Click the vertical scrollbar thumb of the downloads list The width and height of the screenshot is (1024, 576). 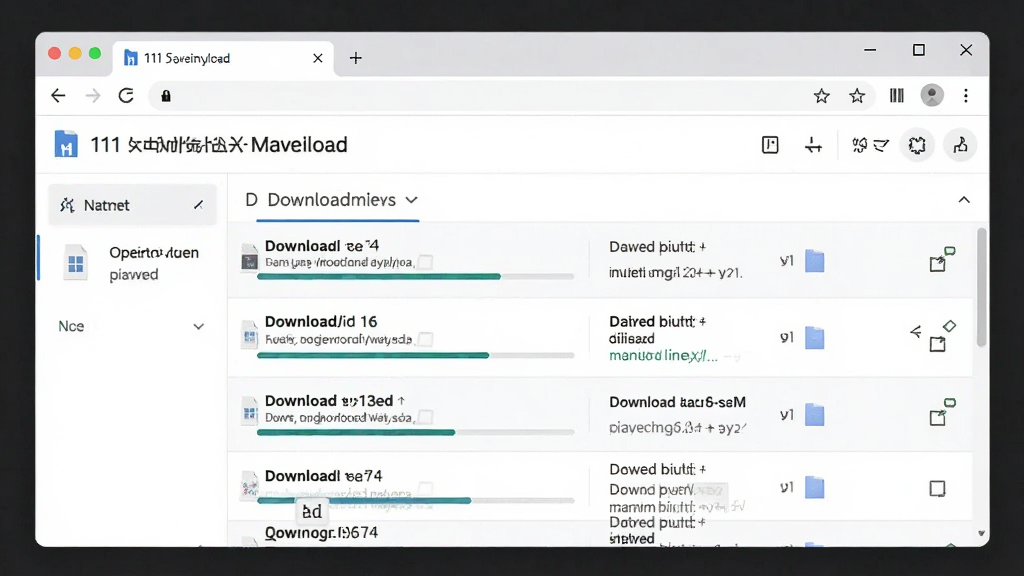981,287
